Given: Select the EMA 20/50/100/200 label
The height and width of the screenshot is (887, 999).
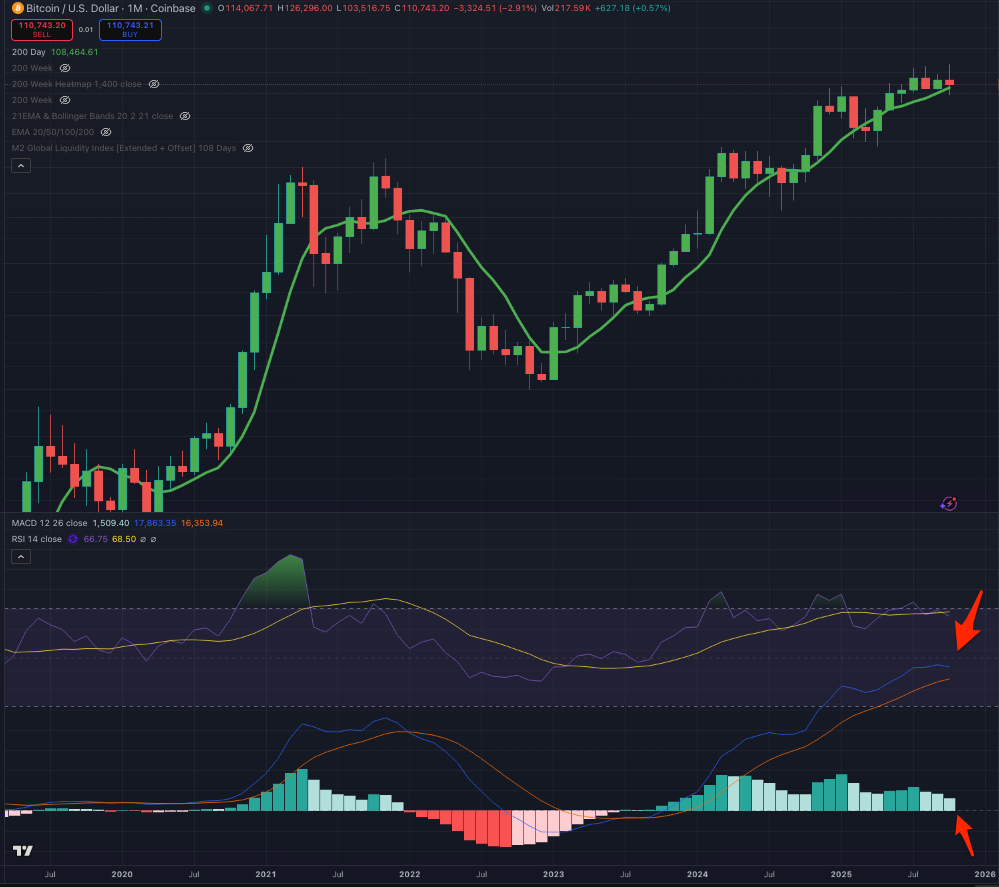Looking at the screenshot, I should pos(53,132).
